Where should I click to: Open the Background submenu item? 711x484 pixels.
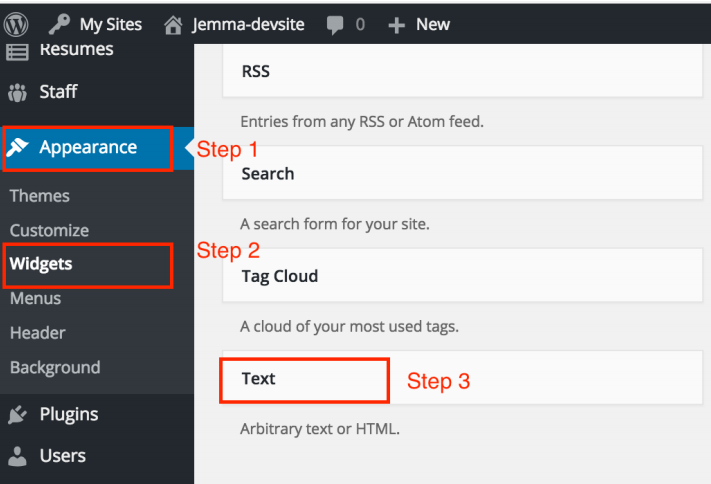(x=55, y=367)
